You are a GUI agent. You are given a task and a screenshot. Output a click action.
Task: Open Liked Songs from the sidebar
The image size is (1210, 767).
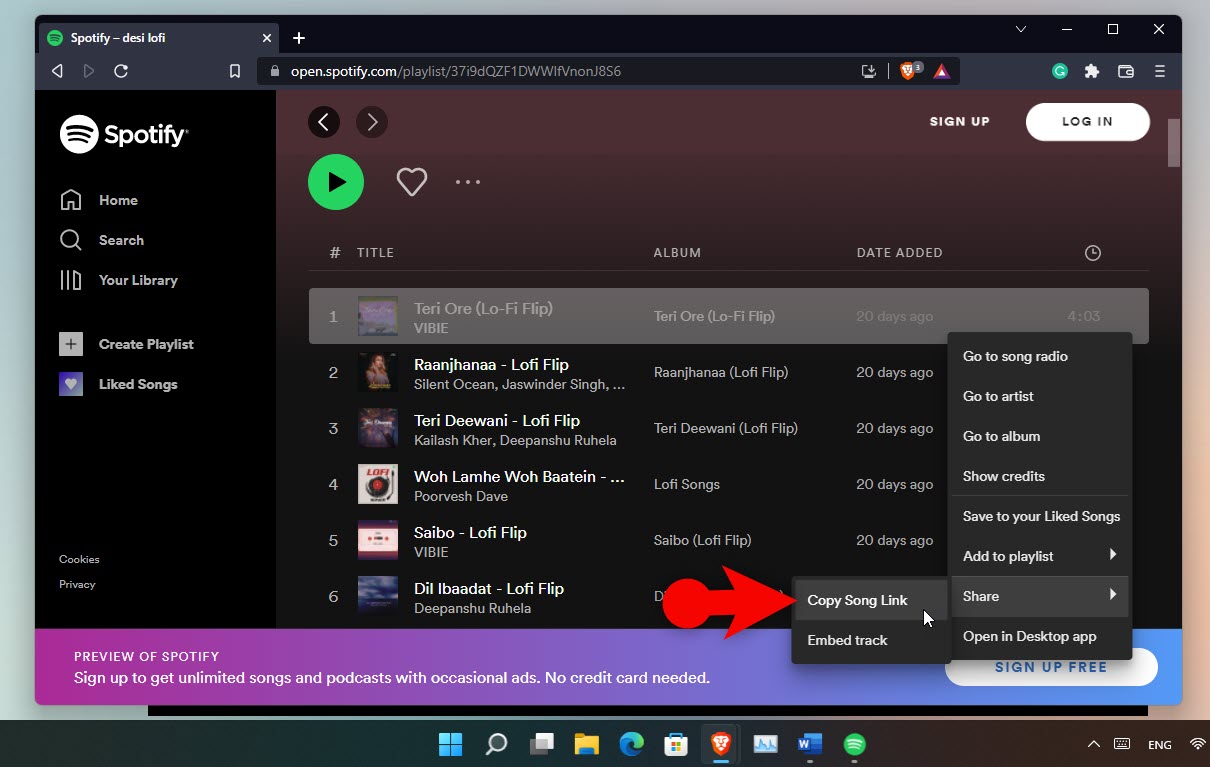(118, 384)
